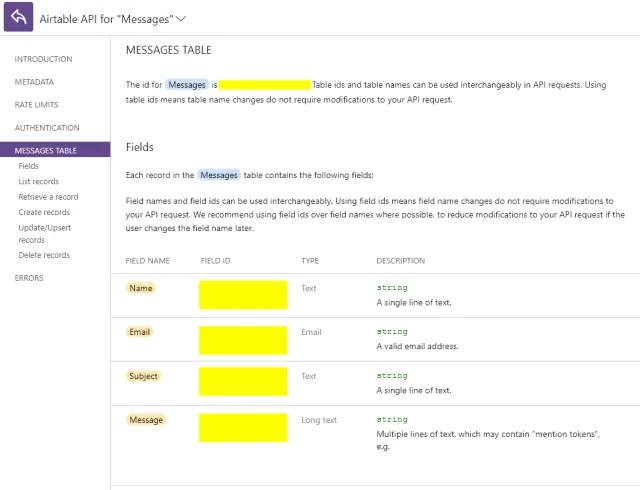Click the Text type in Subject row
The image size is (640, 490).
pyautogui.click(x=309, y=376)
